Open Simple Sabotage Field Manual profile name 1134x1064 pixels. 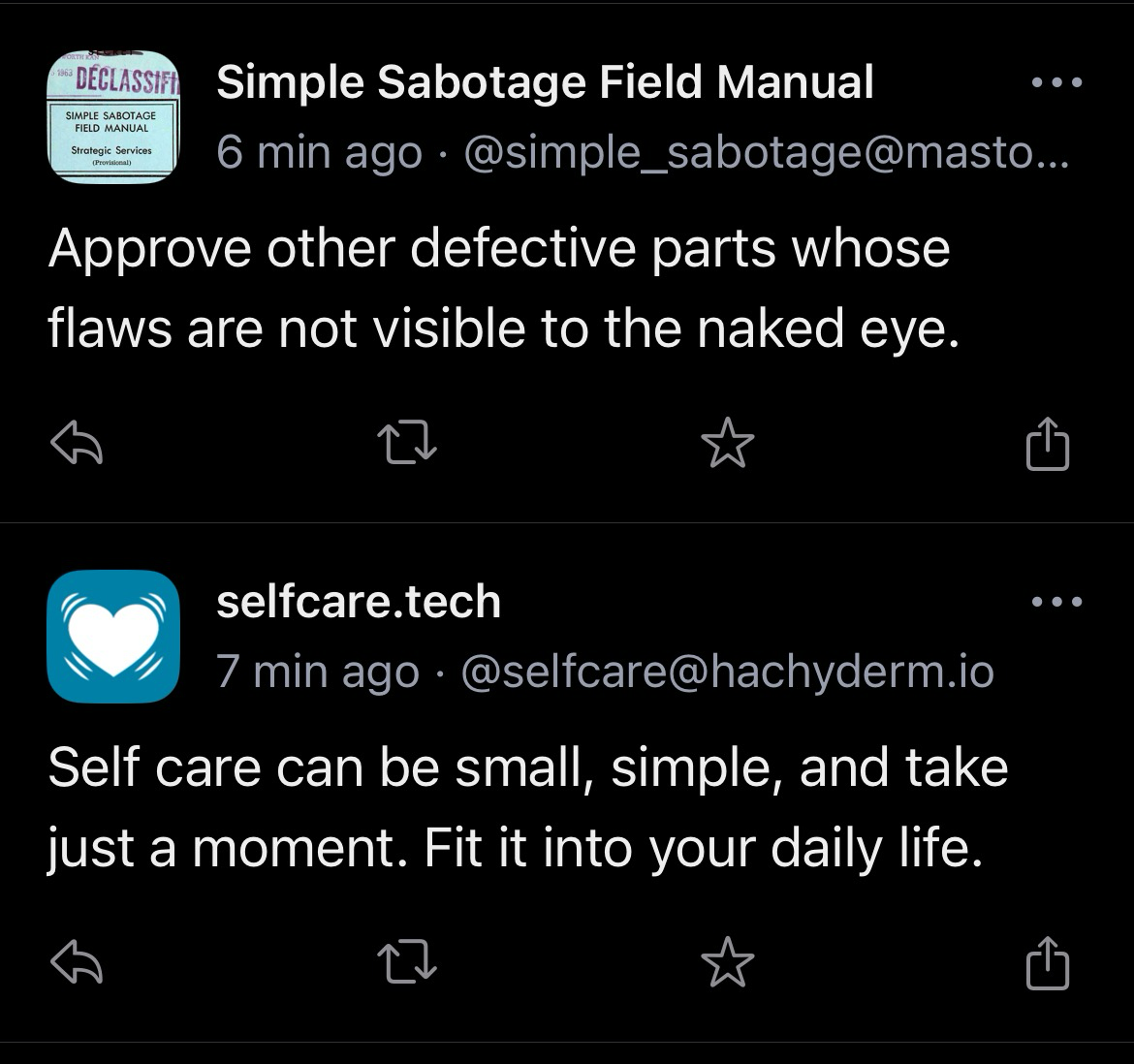click(545, 81)
